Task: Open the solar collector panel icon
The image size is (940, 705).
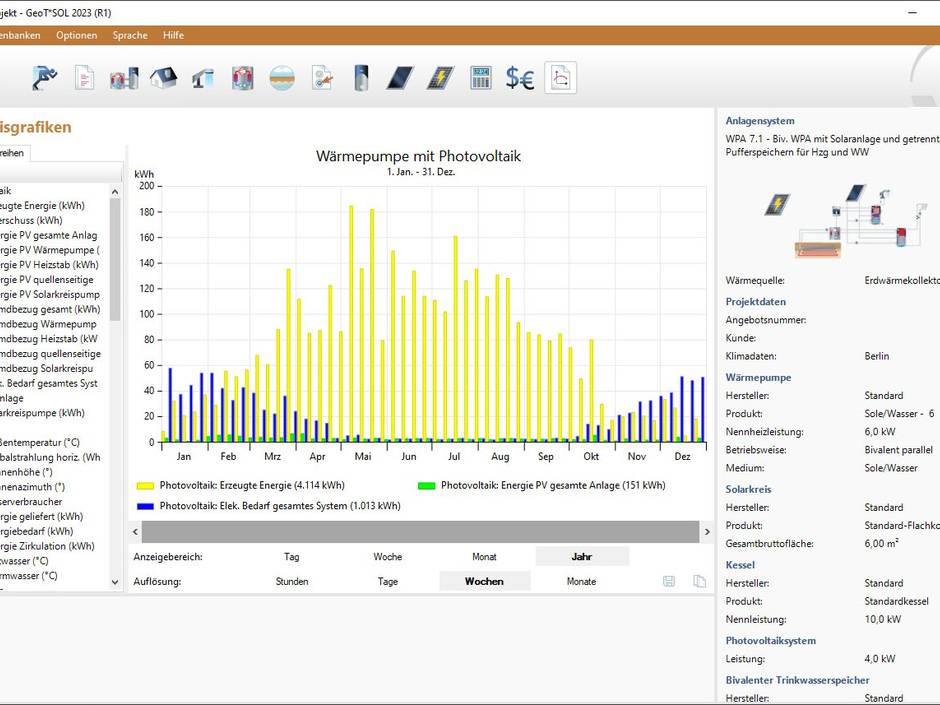Action: pos(401,78)
